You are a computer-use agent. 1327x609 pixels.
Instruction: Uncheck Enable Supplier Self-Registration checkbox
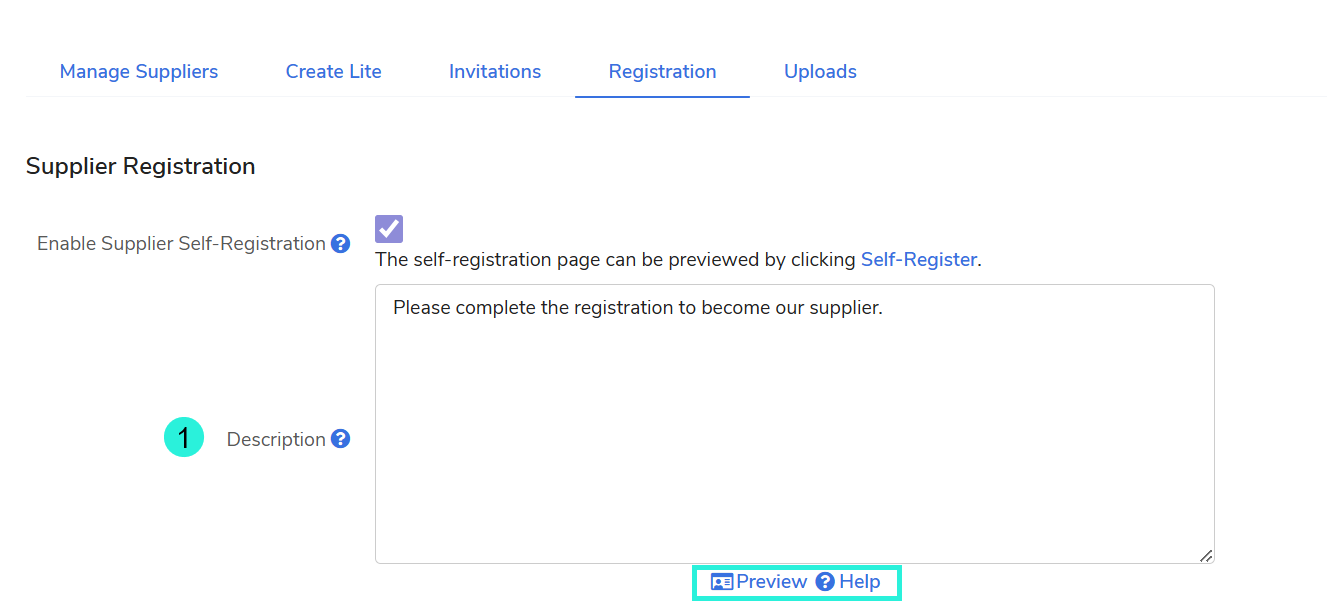coord(389,229)
